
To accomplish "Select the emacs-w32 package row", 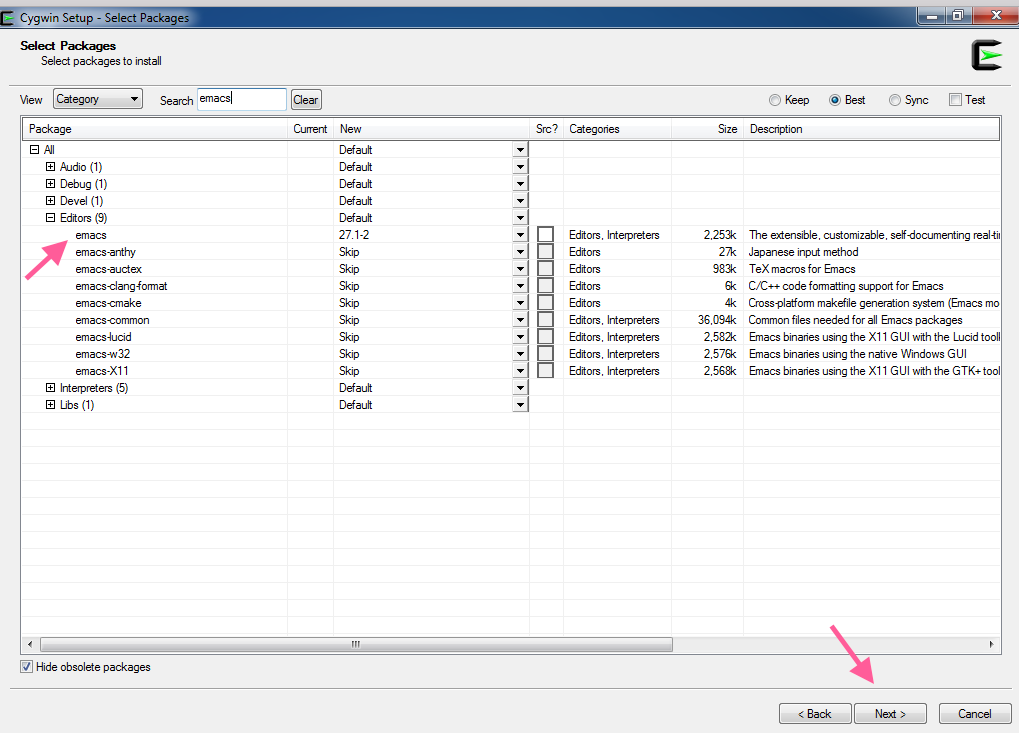I will [x=511, y=354].
